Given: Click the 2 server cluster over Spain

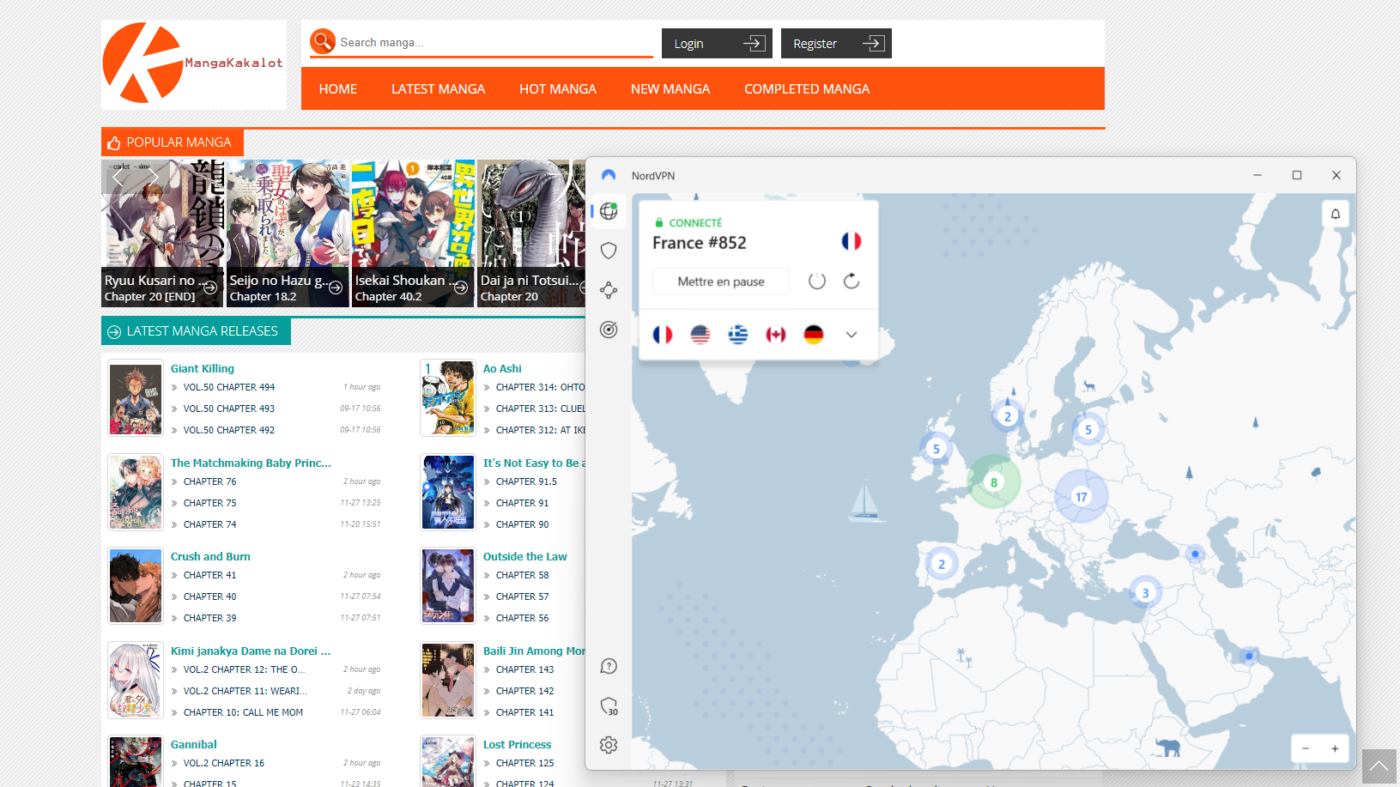Looking at the screenshot, I should 941,564.
